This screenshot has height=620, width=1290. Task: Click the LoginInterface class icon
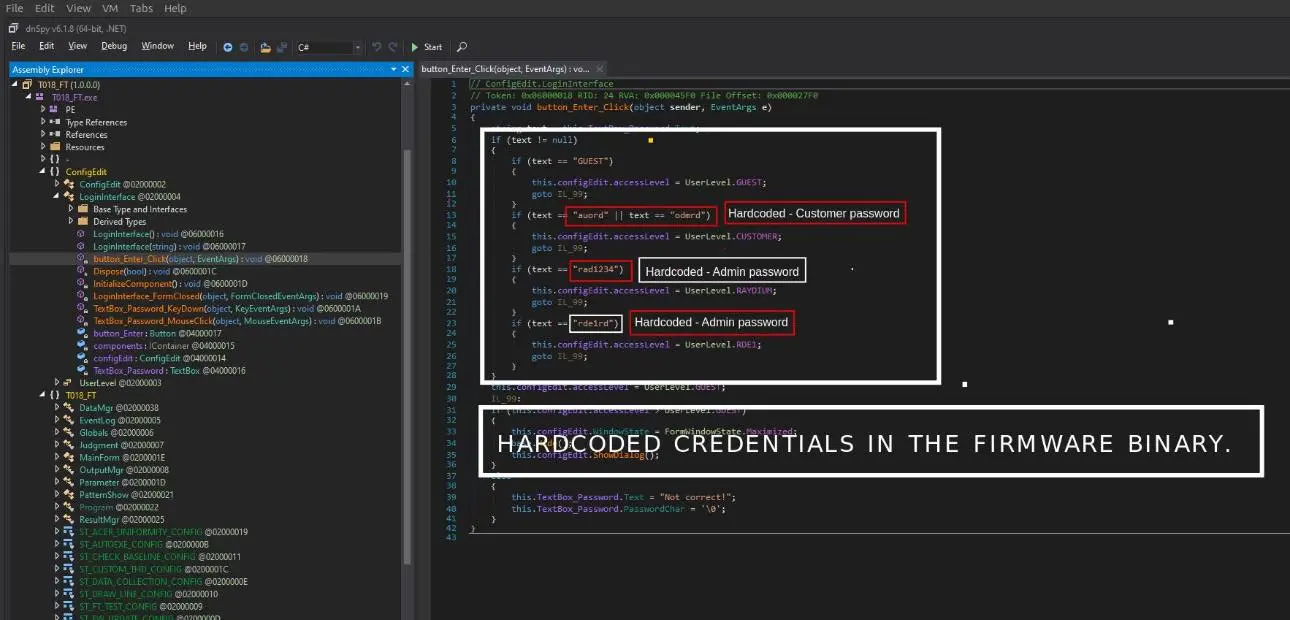pyautogui.click(x=69, y=197)
